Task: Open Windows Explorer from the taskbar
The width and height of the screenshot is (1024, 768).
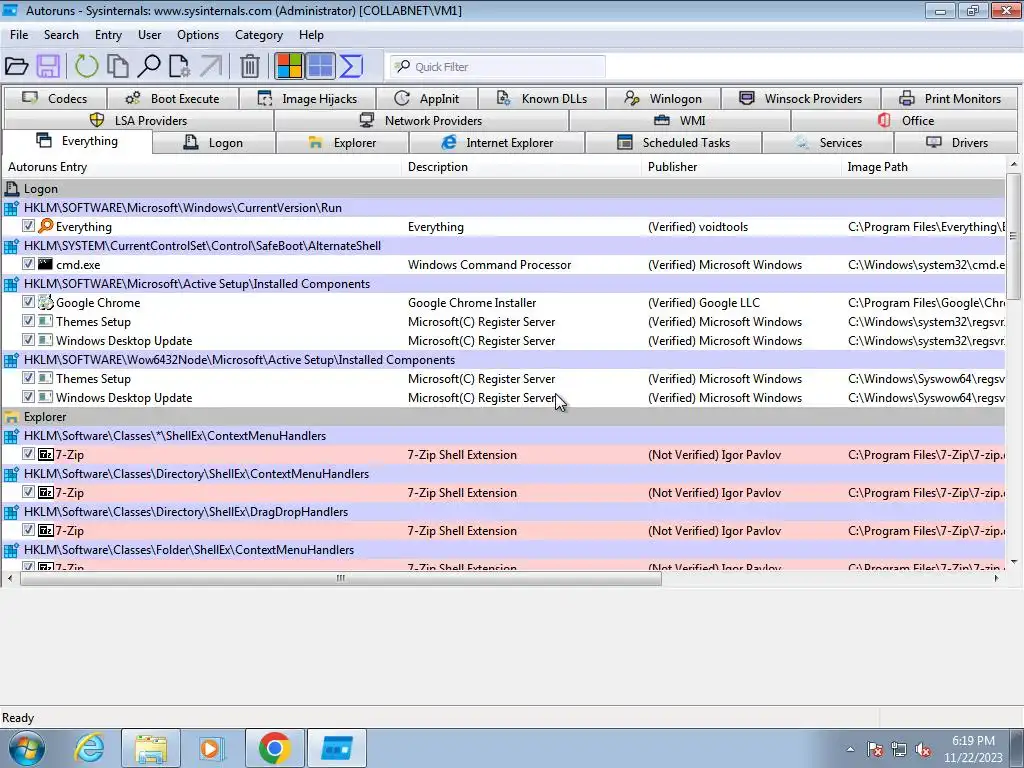Action: coord(151,748)
